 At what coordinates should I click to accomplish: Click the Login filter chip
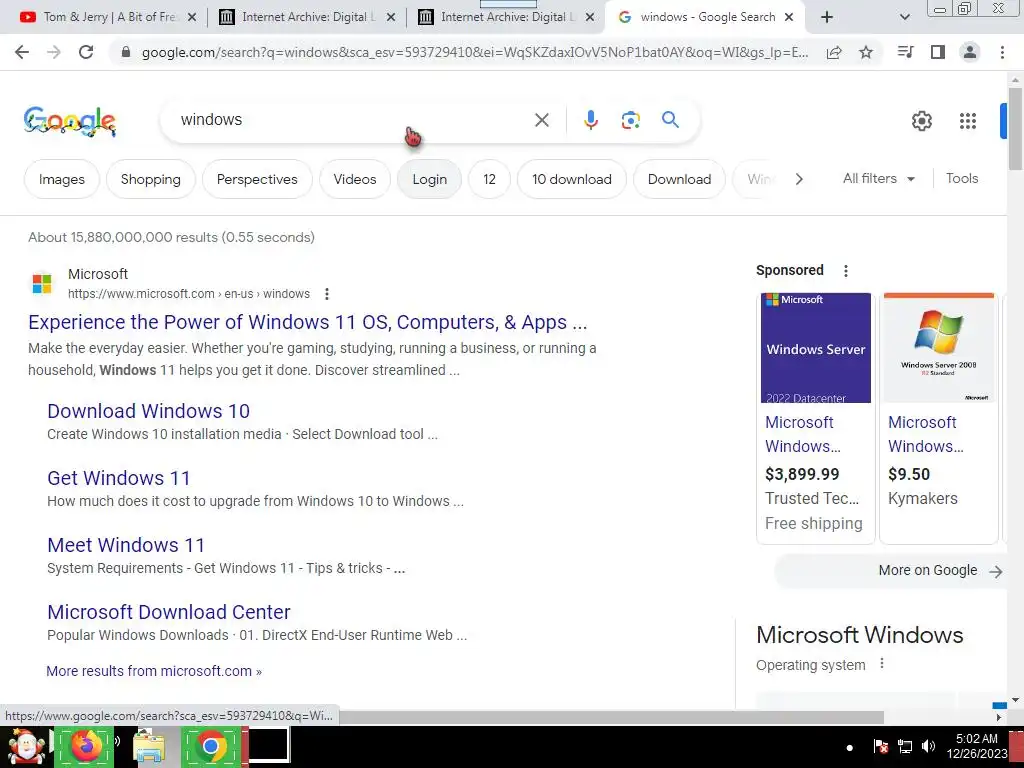click(x=429, y=179)
